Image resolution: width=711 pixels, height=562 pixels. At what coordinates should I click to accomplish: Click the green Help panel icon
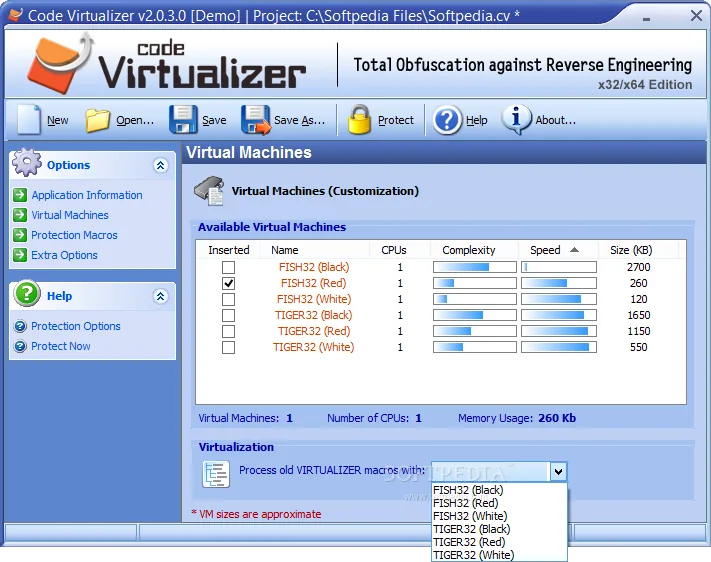(x=27, y=293)
